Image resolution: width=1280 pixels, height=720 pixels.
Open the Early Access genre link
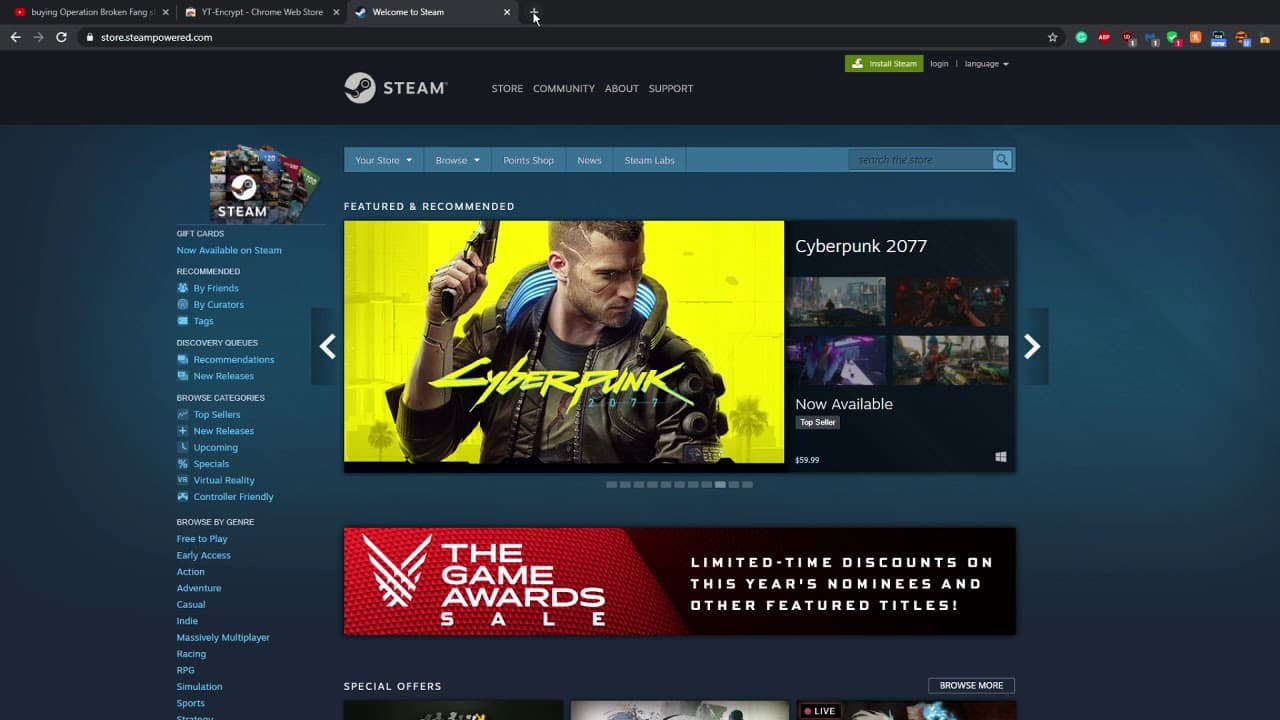[x=204, y=555]
